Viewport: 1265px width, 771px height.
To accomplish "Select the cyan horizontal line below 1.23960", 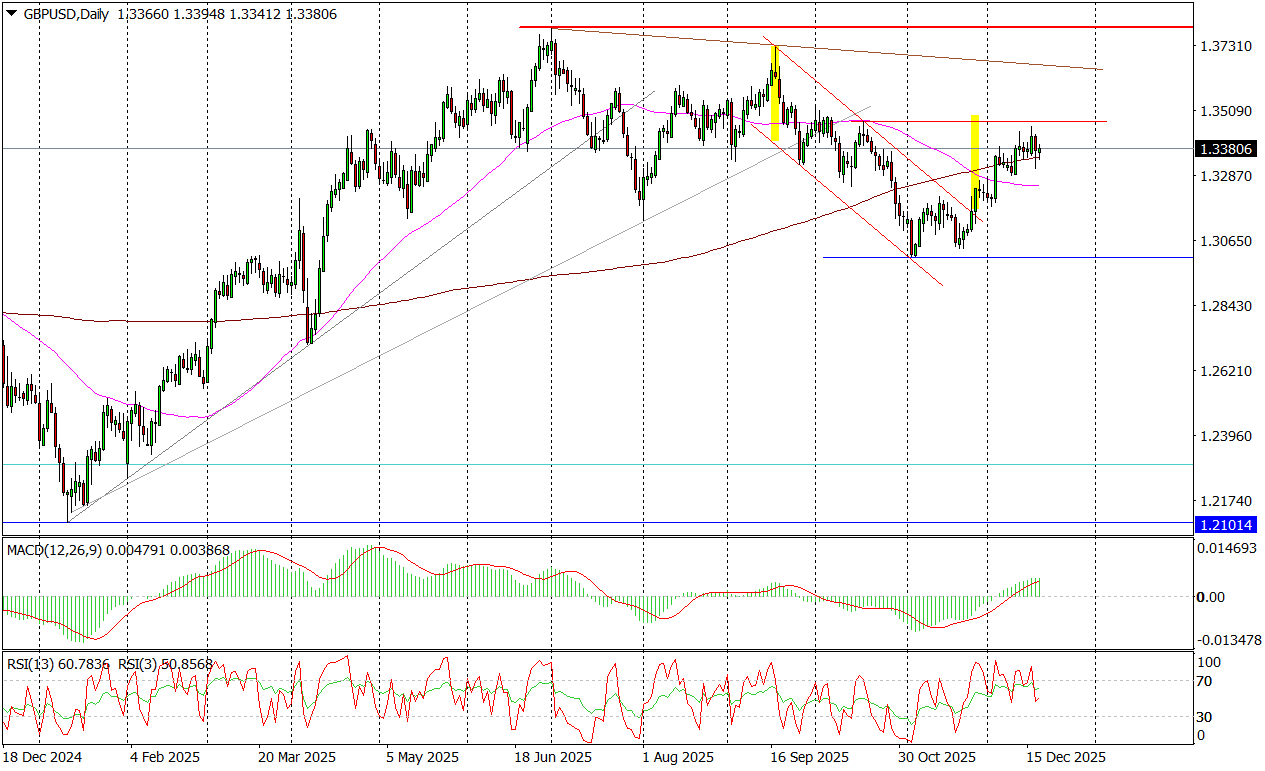I will point(600,464).
